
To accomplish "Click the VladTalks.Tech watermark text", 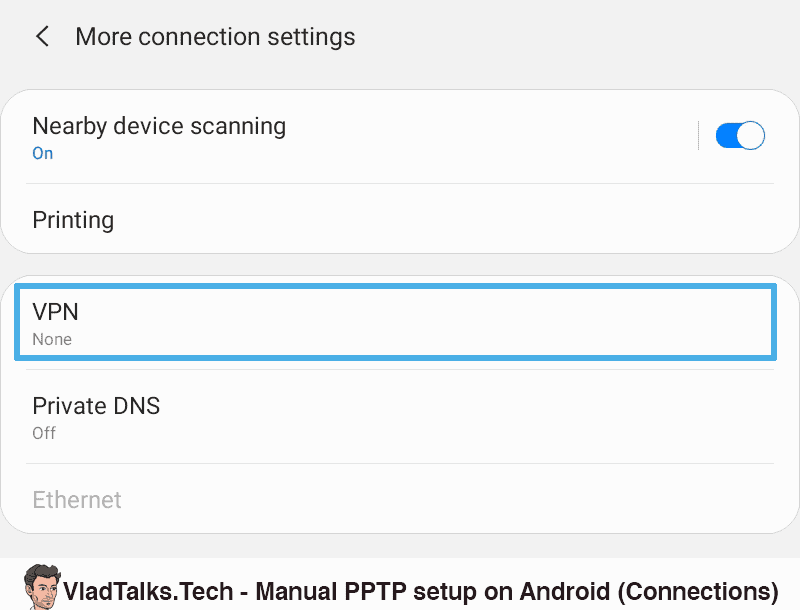I will (x=150, y=590).
